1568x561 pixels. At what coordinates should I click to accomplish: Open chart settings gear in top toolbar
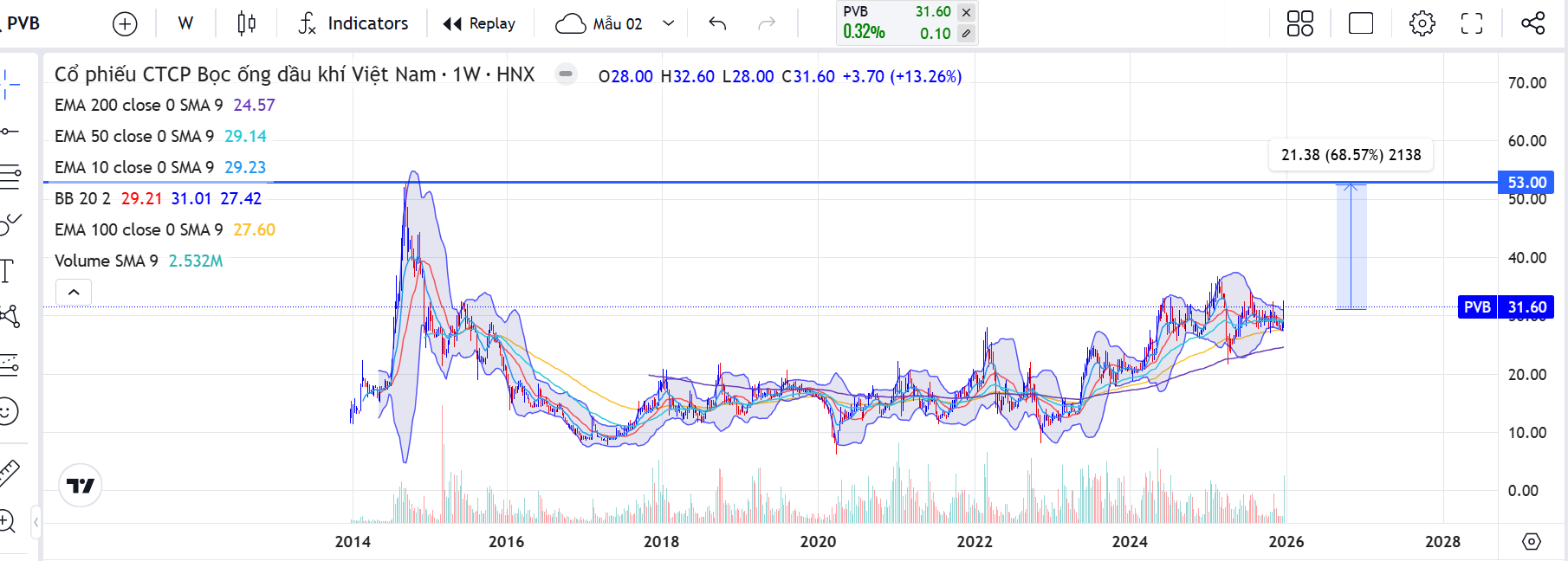(x=1422, y=23)
